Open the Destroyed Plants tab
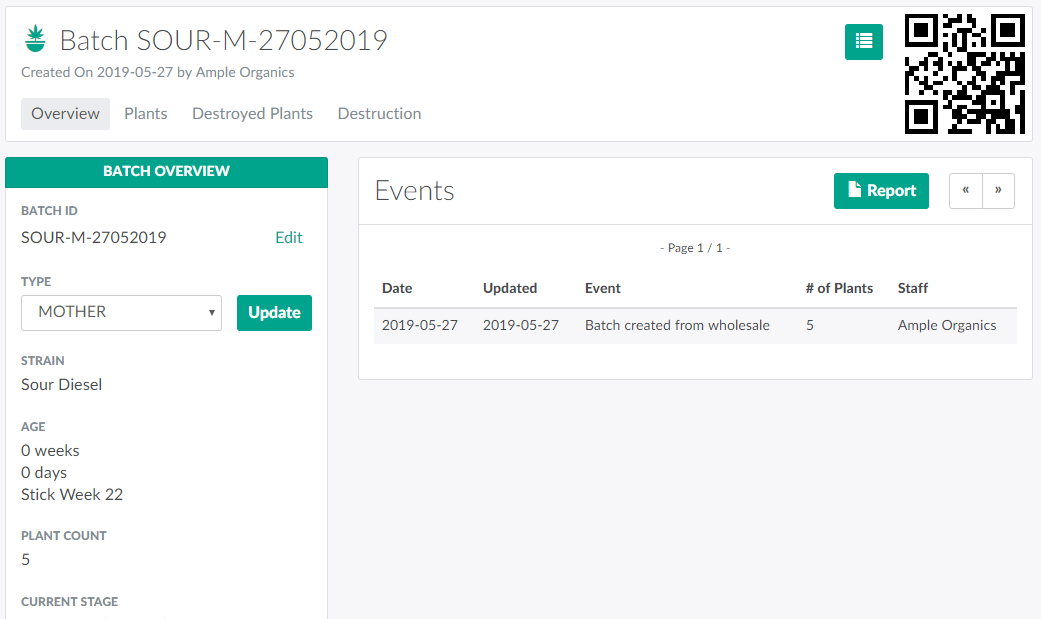 (x=252, y=114)
